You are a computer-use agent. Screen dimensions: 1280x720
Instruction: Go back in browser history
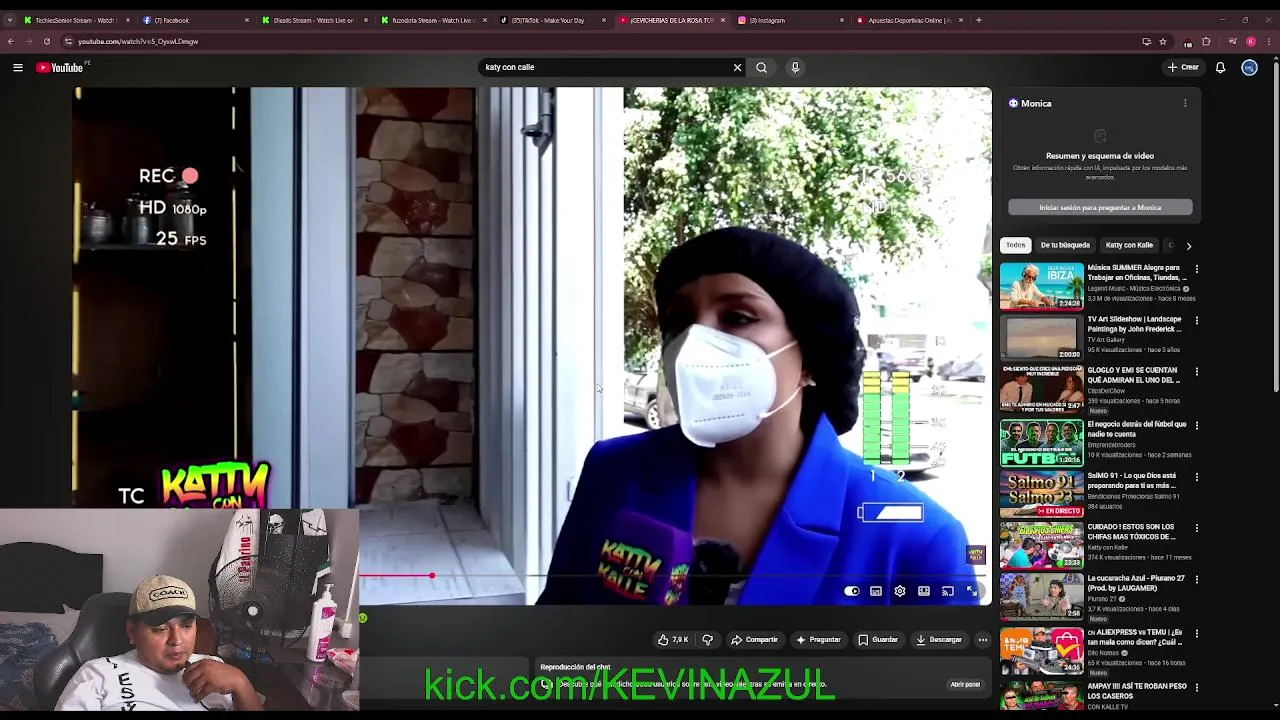[x=10, y=41]
